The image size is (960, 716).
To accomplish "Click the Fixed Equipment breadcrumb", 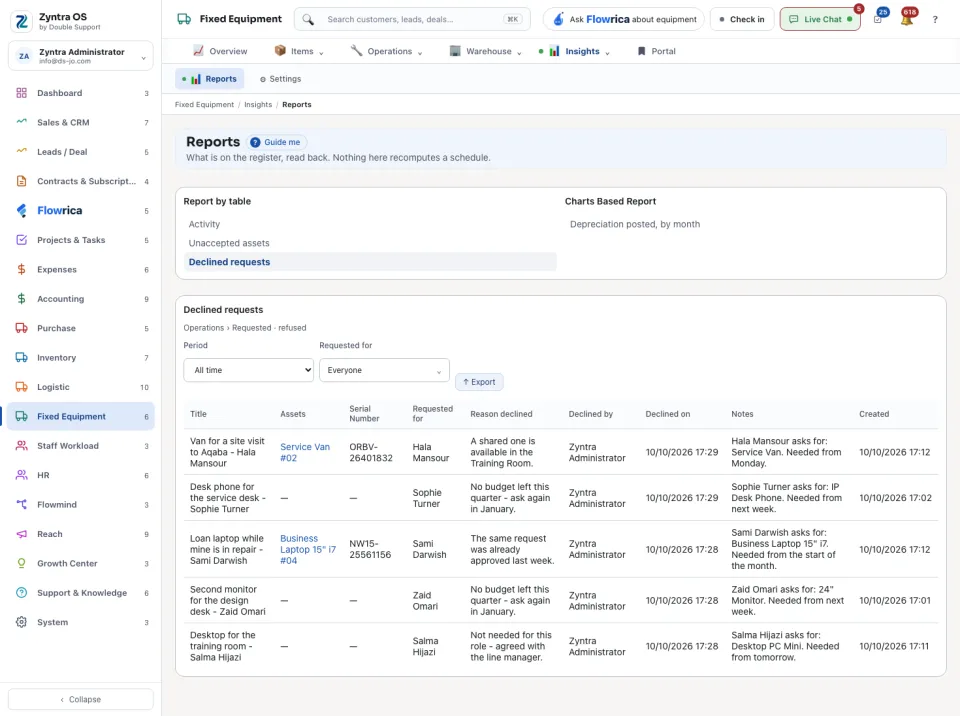I will click(204, 105).
